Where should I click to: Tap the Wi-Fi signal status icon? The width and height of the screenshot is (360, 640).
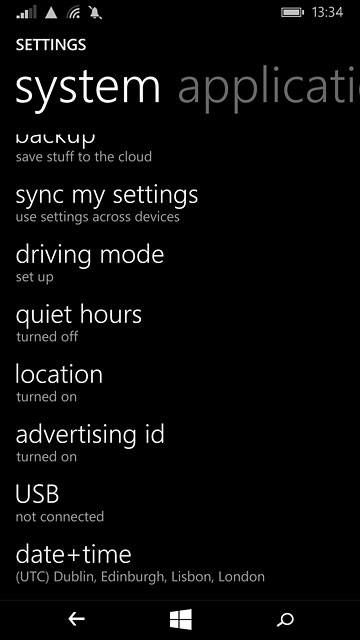point(73,13)
